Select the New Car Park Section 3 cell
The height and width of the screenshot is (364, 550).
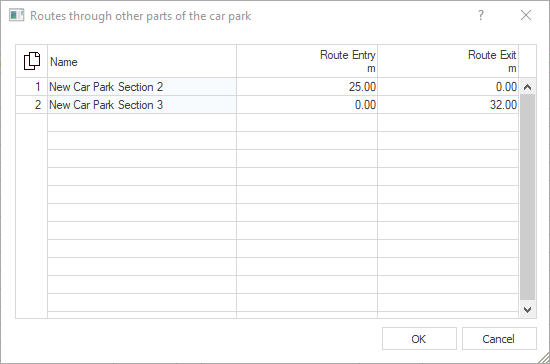(x=142, y=105)
